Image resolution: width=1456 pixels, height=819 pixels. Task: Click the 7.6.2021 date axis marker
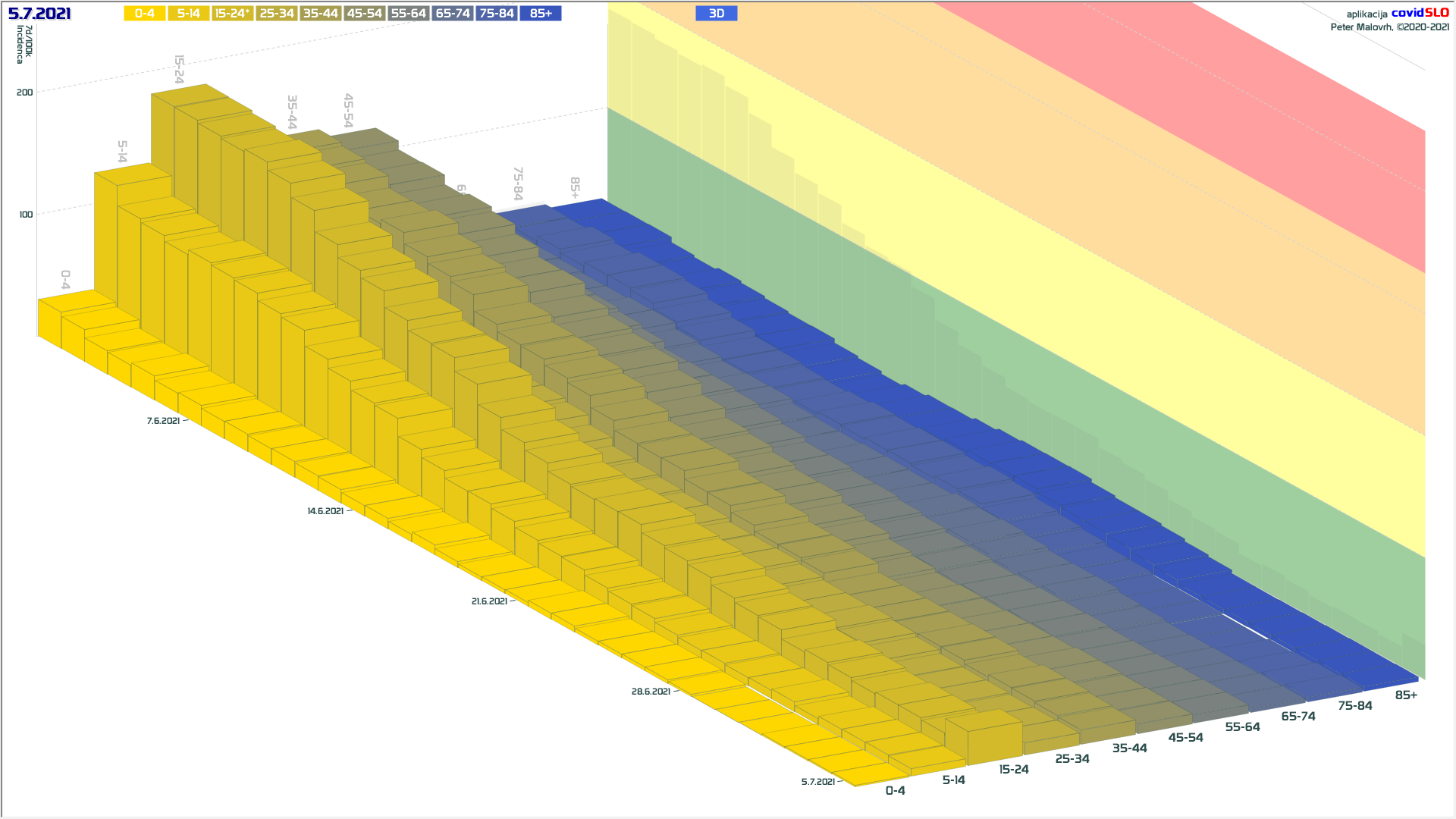tap(163, 421)
